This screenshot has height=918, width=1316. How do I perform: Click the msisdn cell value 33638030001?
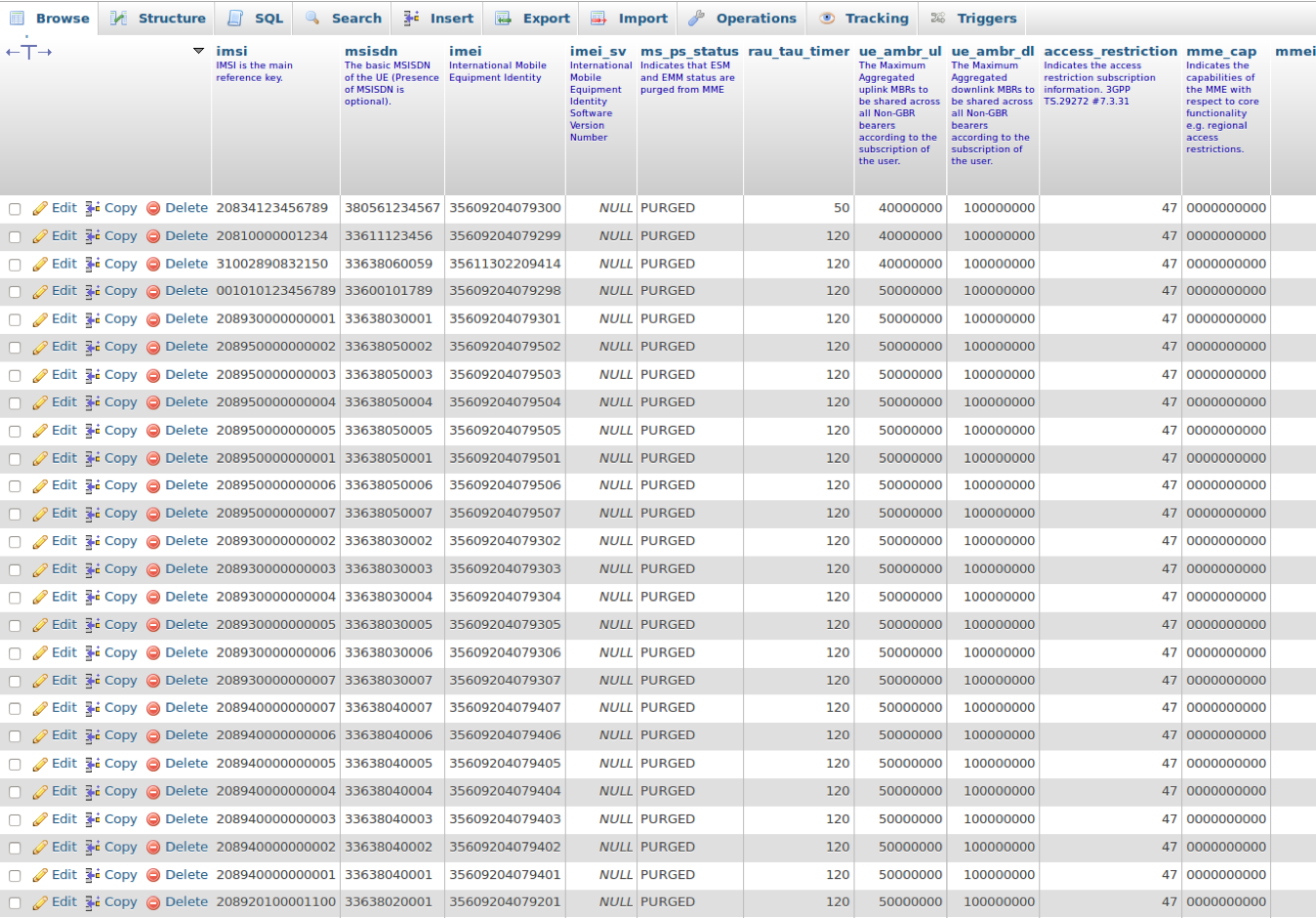pos(389,319)
